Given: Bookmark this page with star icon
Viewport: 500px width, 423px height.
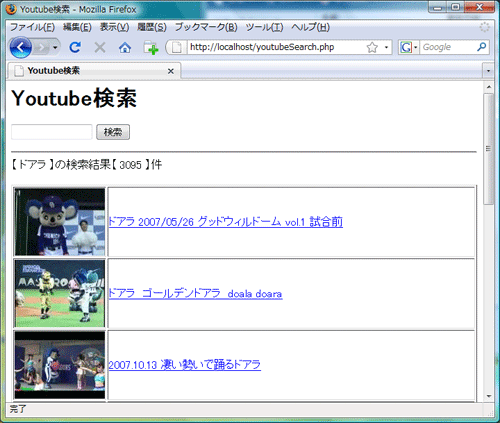Looking at the screenshot, I should pyautogui.click(x=372, y=47).
